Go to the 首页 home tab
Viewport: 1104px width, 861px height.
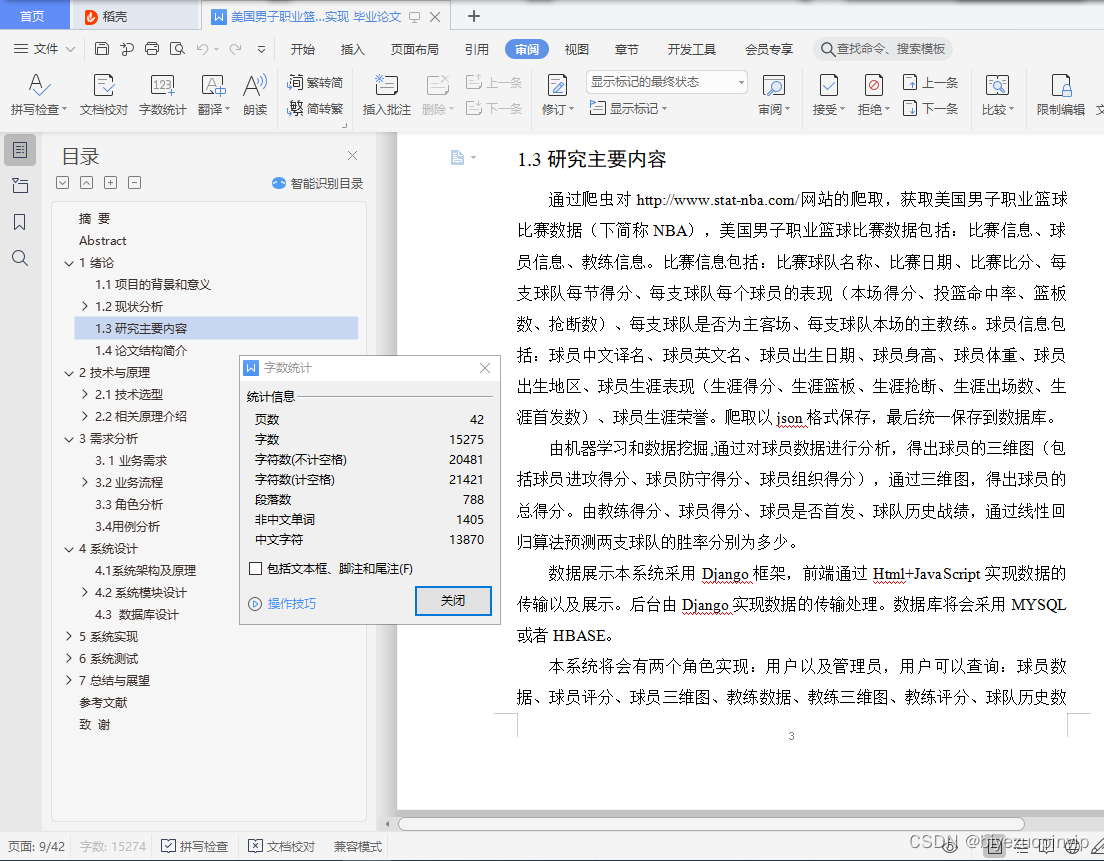click(32, 16)
